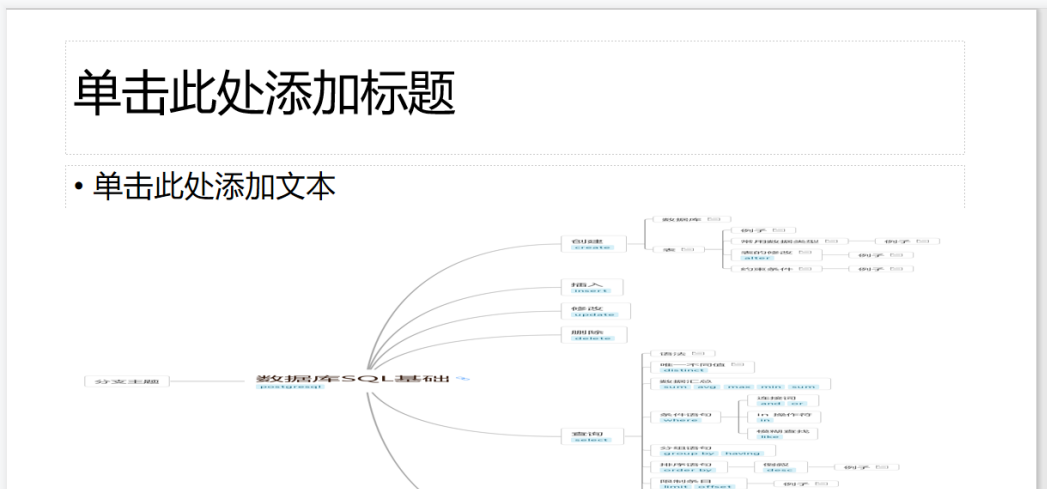This screenshot has width=1047, height=489.
Task: Click the '倒叙 desc' node
Action: point(781,467)
